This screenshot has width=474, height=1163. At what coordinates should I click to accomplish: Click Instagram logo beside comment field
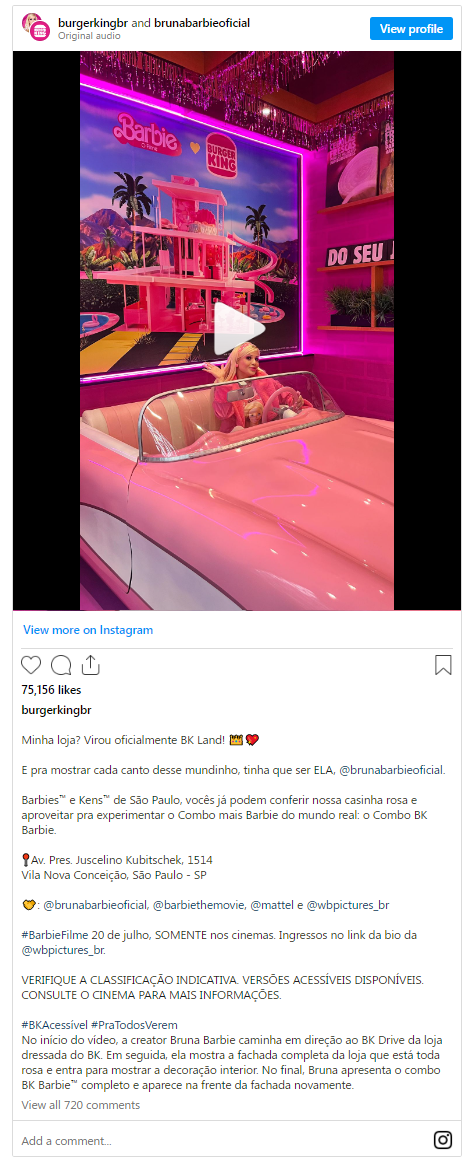(x=443, y=1140)
